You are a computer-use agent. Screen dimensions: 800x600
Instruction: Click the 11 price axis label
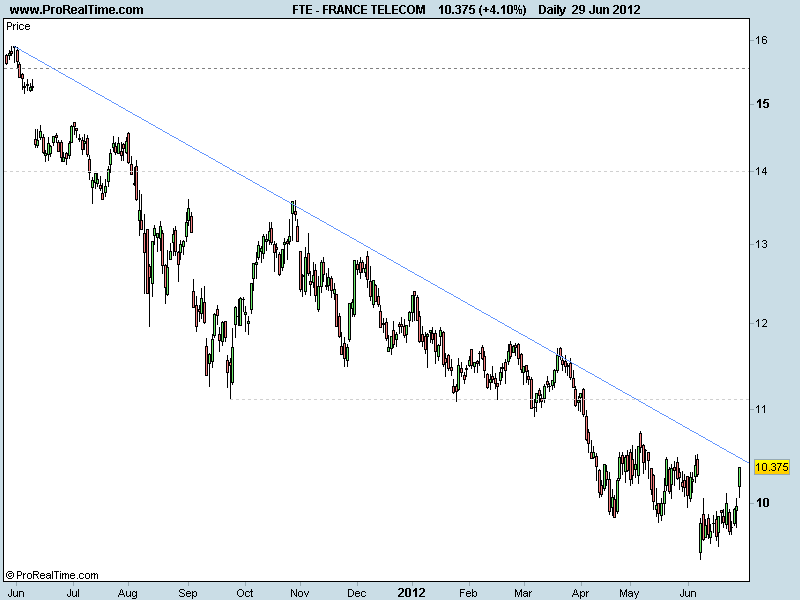tap(761, 409)
